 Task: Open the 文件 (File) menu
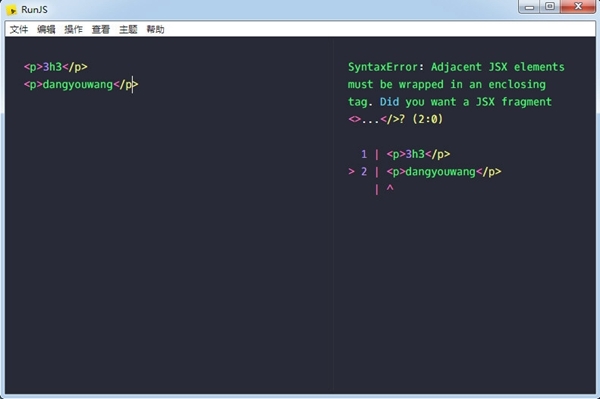(x=19, y=29)
